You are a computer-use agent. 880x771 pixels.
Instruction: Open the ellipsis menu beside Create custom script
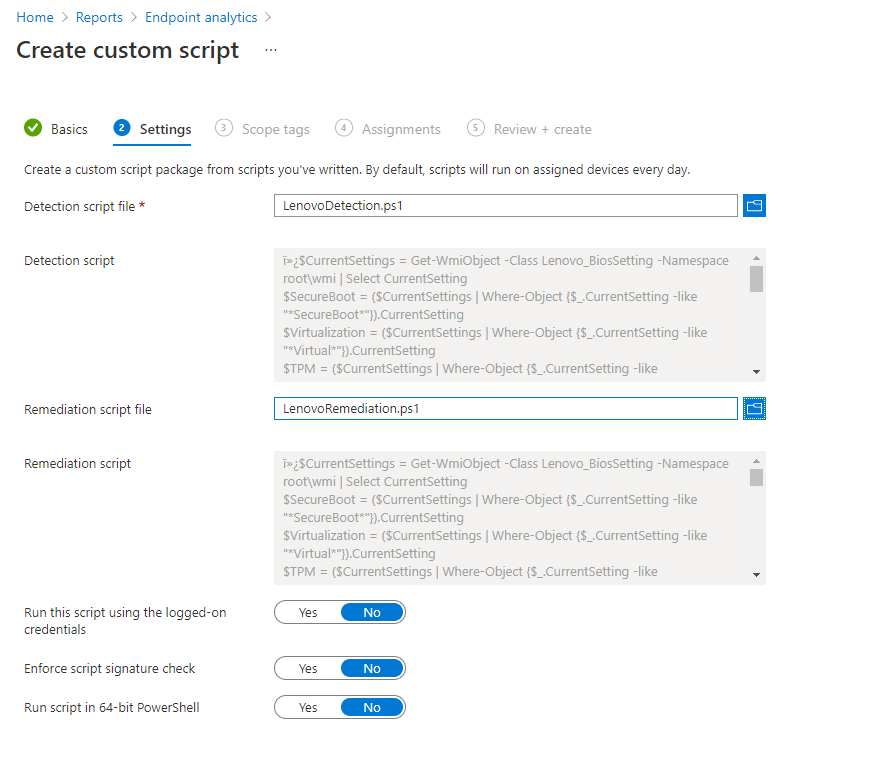pyautogui.click(x=271, y=50)
